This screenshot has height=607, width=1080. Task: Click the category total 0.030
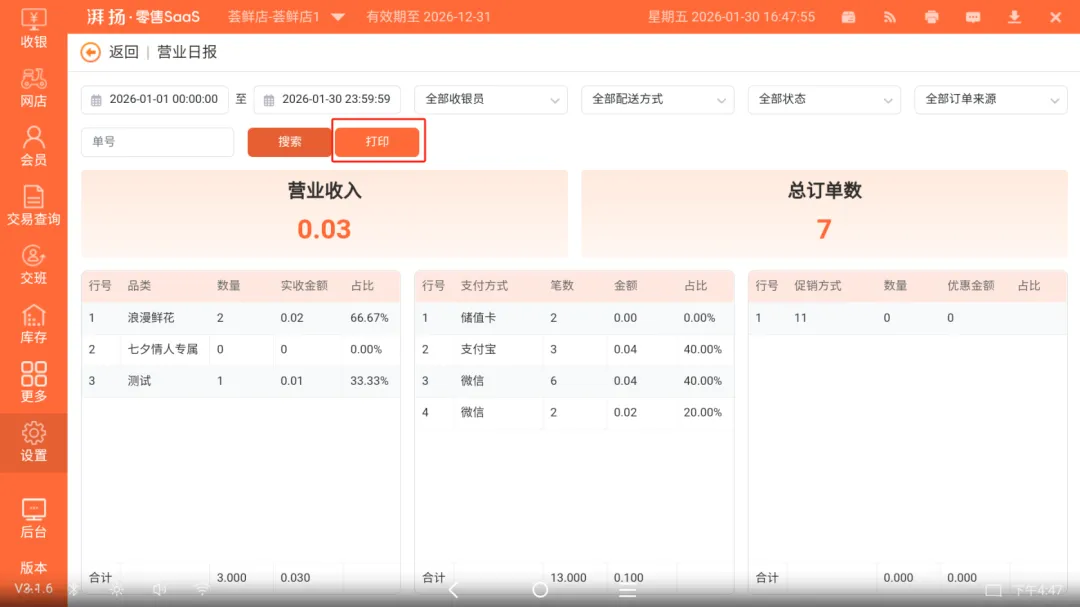(x=295, y=578)
